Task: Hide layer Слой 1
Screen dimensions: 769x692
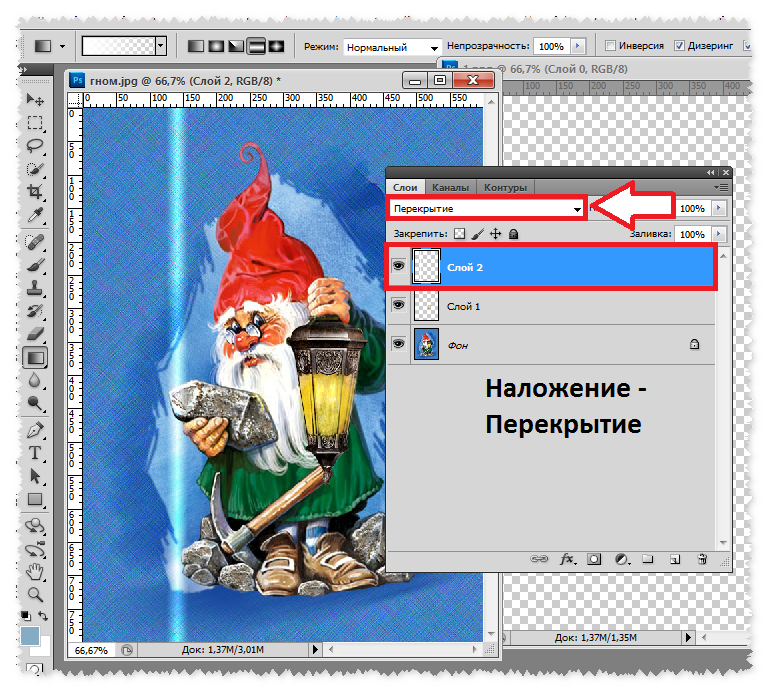Action: pyautogui.click(x=398, y=305)
